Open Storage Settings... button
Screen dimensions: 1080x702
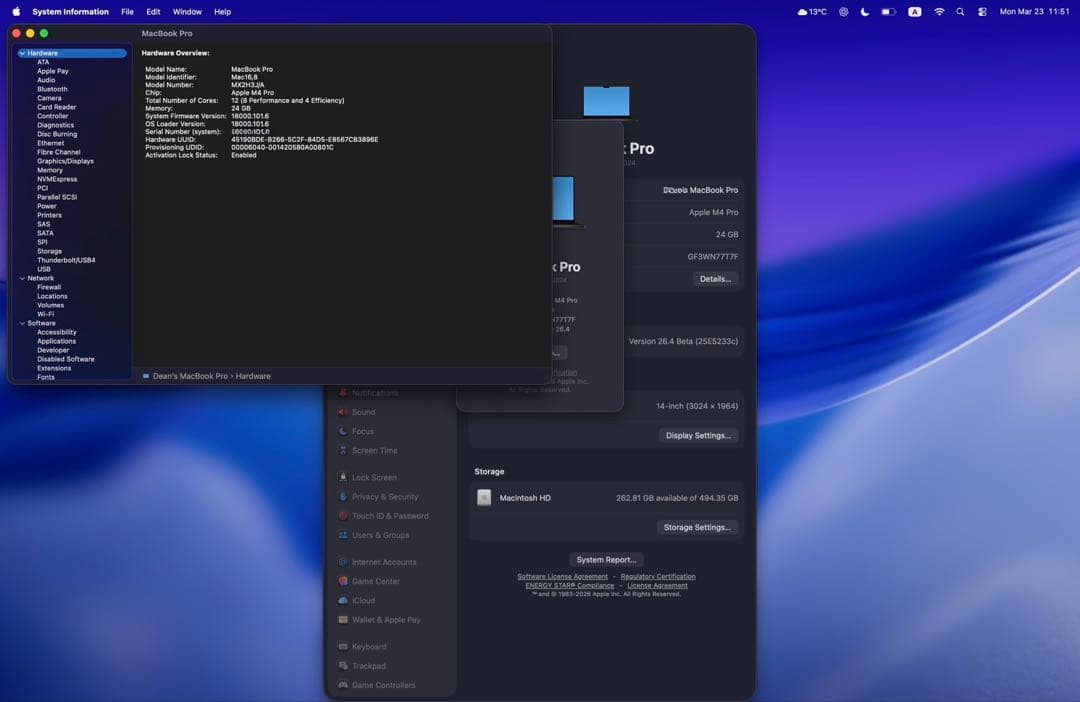(697, 527)
